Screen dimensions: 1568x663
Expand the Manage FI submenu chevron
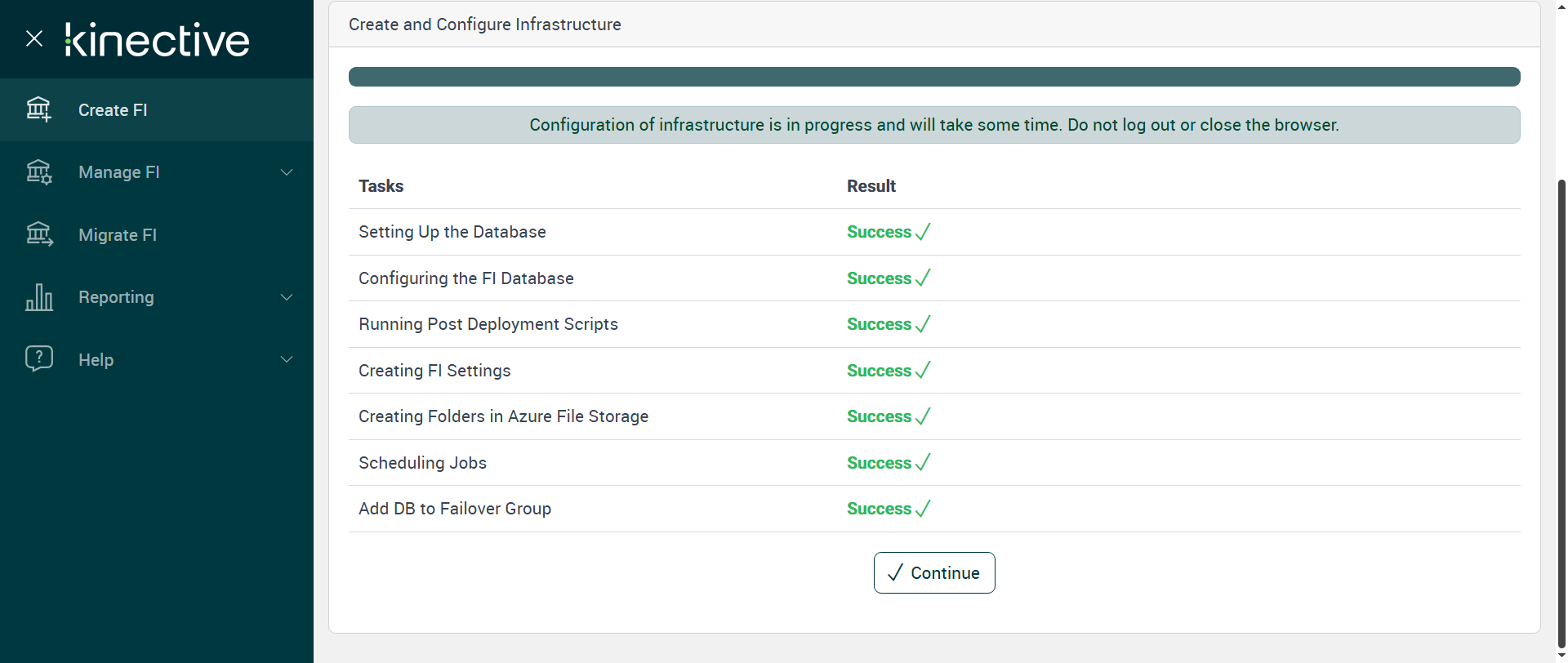click(x=287, y=172)
